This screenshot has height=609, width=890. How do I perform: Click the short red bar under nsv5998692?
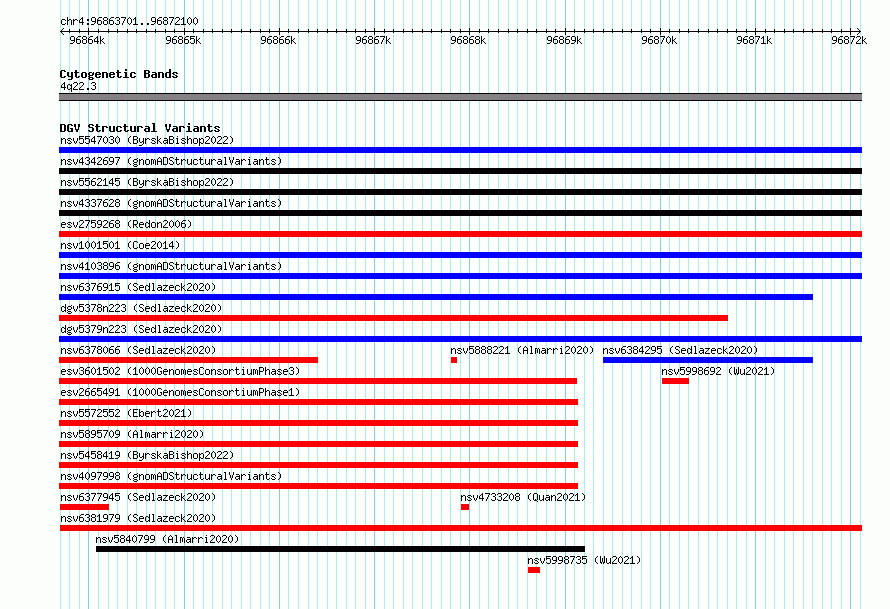coord(675,381)
